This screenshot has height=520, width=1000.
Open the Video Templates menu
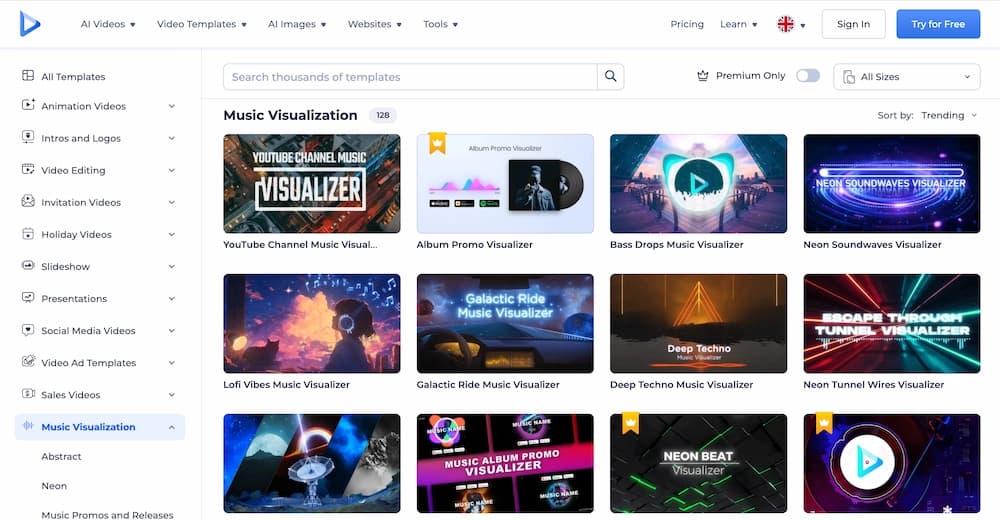click(202, 24)
